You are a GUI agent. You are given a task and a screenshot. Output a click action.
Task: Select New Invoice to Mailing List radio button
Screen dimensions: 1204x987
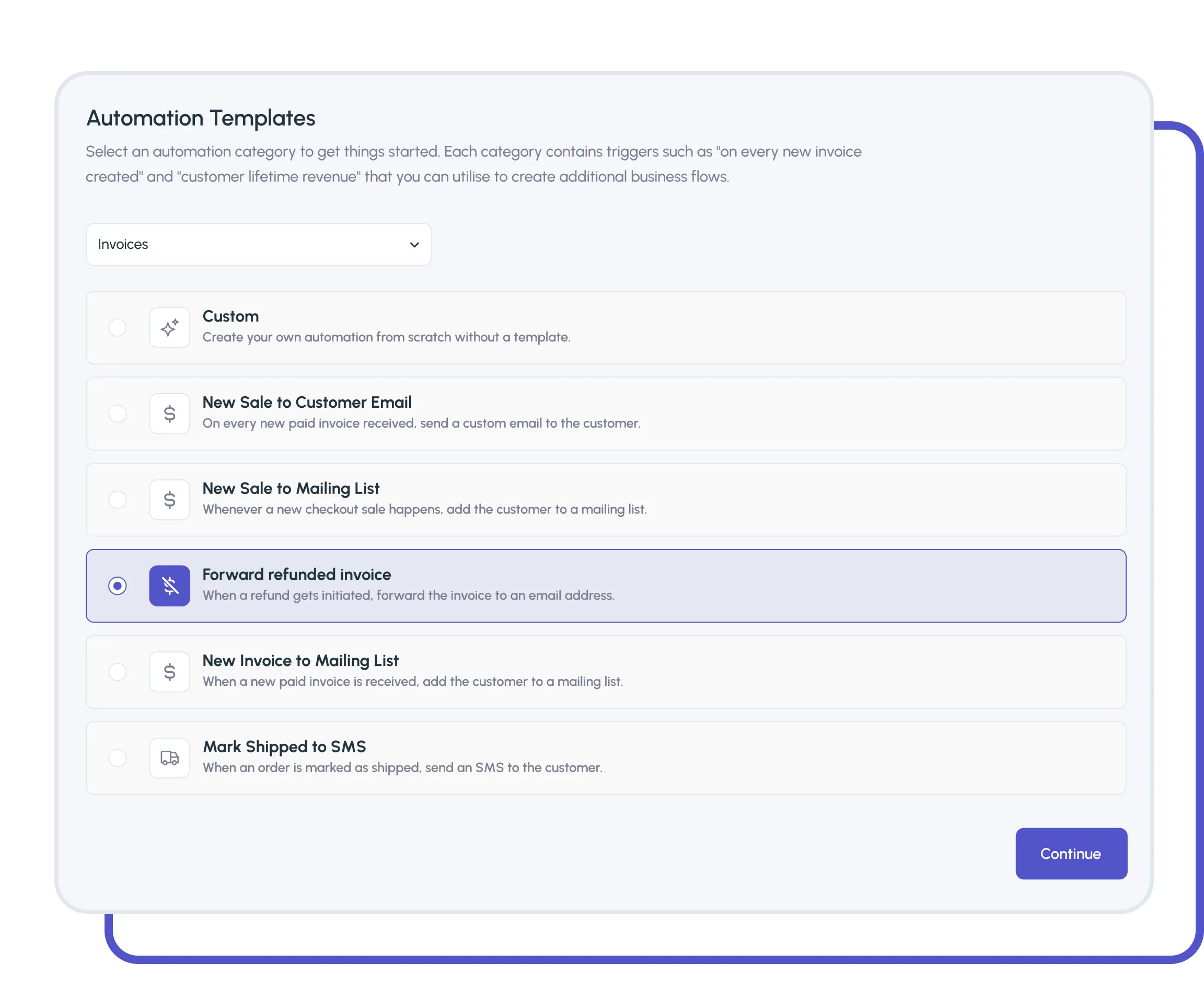pyautogui.click(x=118, y=672)
